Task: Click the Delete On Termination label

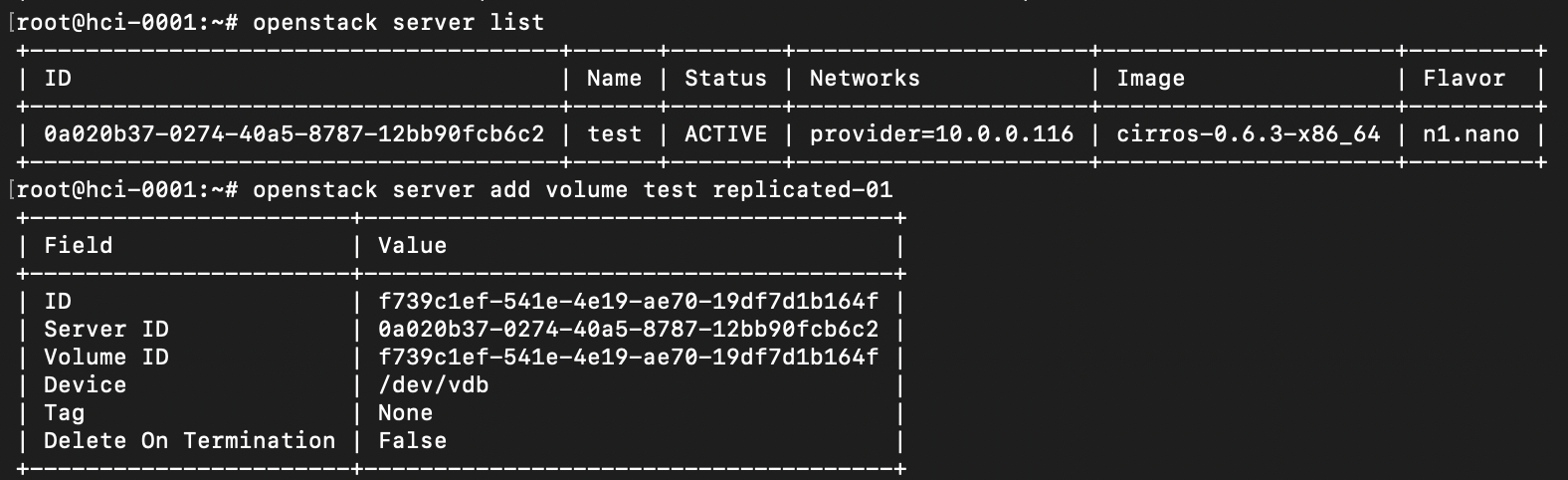Action: click(x=189, y=441)
